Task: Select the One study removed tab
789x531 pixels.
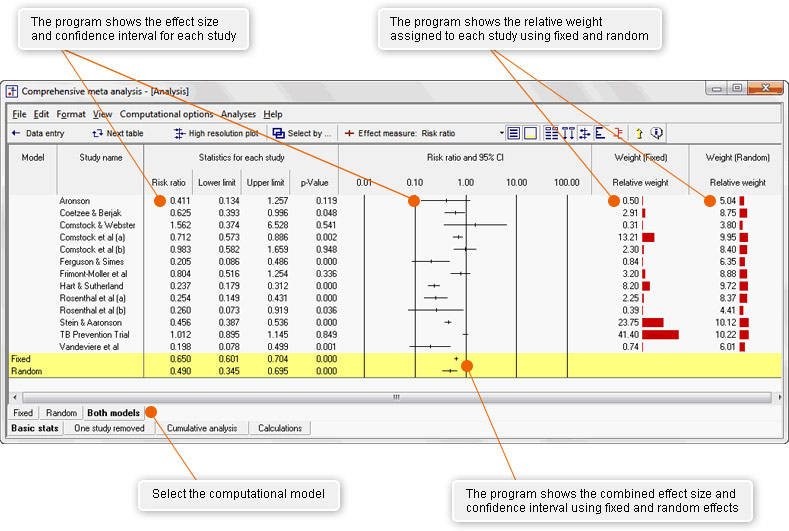Action: (109, 428)
